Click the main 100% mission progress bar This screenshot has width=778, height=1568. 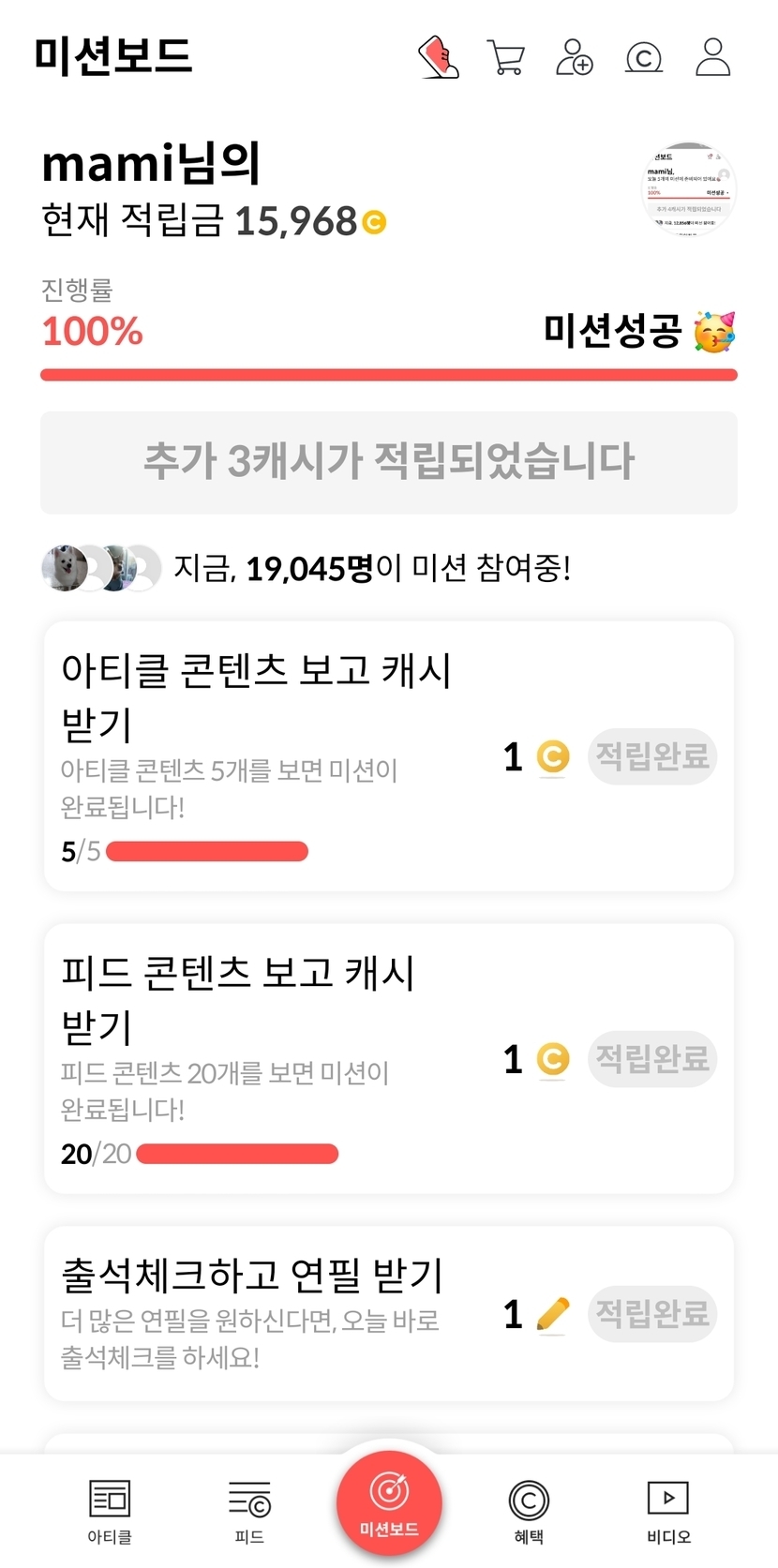point(389,375)
